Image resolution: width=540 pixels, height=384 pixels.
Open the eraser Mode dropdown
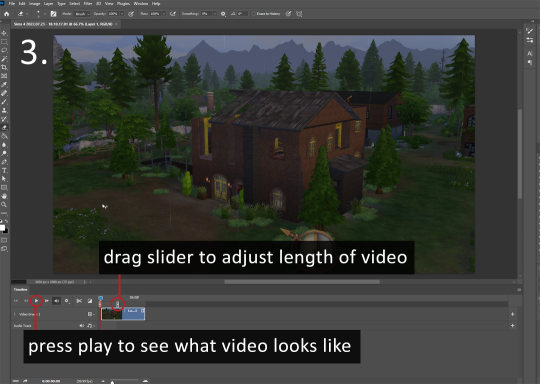point(82,14)
